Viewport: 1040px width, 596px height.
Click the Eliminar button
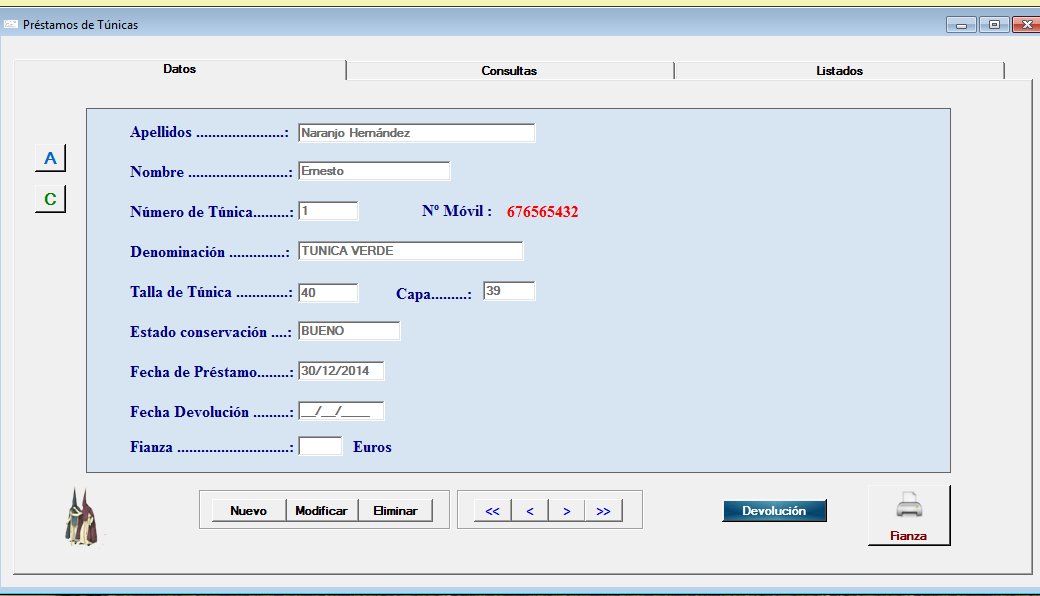[x=394, y=511]
